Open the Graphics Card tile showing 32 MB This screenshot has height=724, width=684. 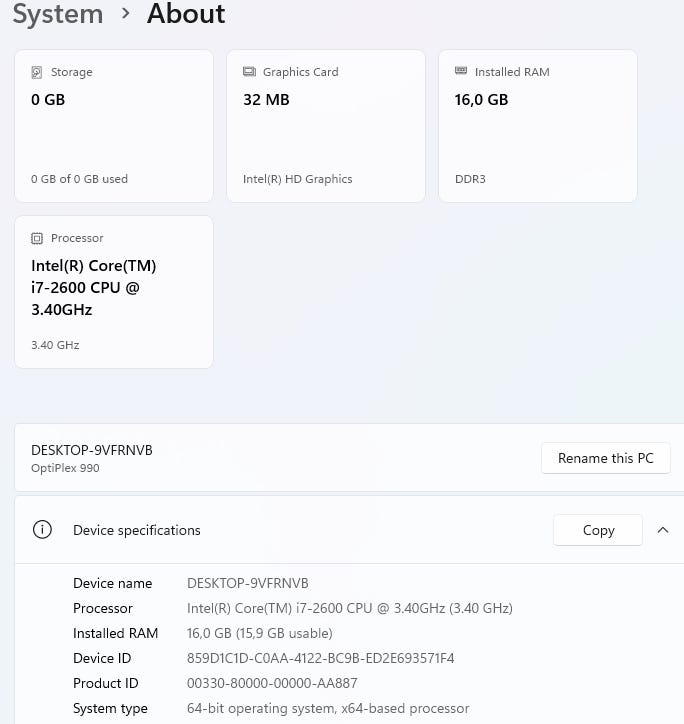click(326, 126)
